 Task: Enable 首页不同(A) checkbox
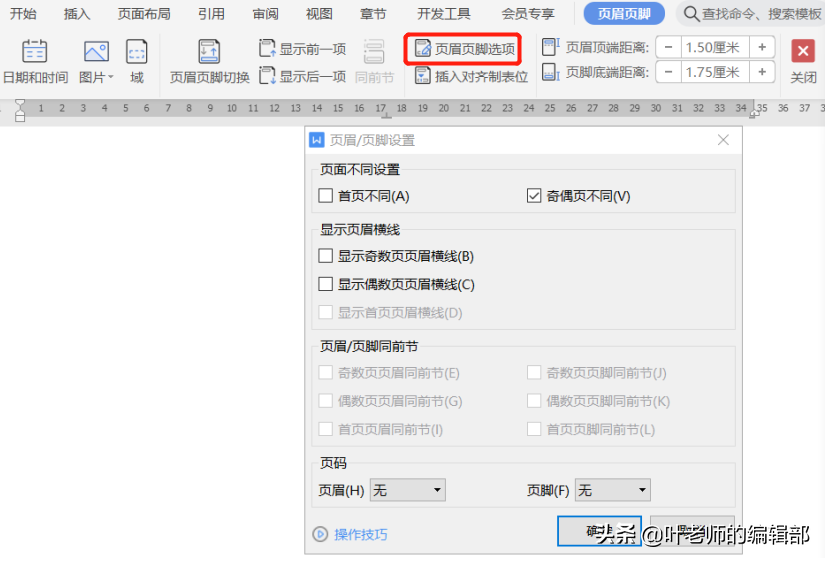click(326, 196)
